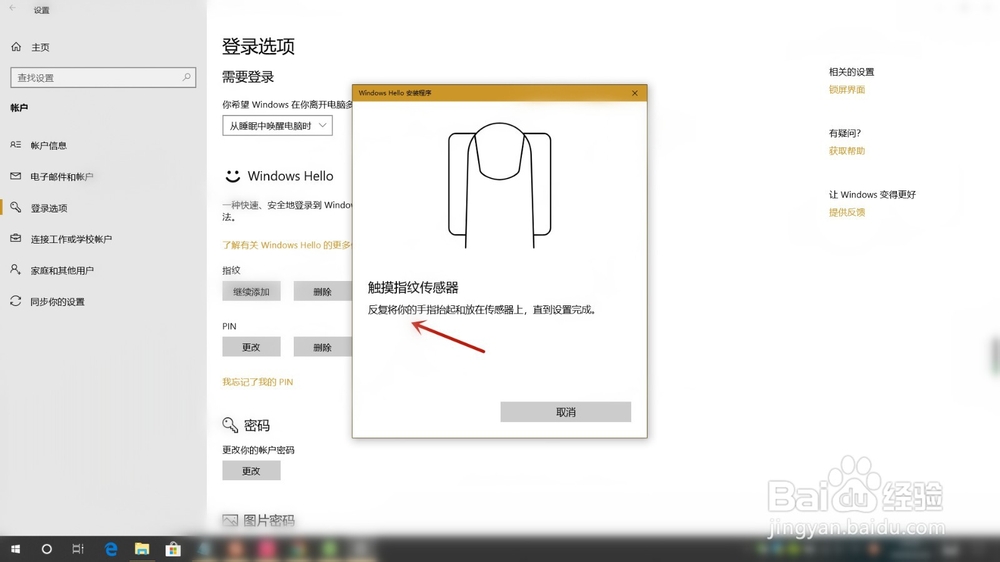Open the Windows Start menu
1000x562 pixels.
coord(15,549)
